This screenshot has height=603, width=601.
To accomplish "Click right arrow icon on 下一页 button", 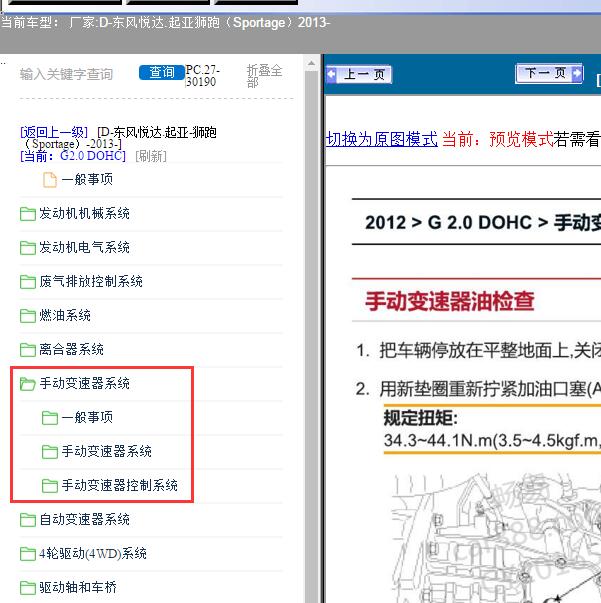I will pyautogui.click(x=577, y=73).
